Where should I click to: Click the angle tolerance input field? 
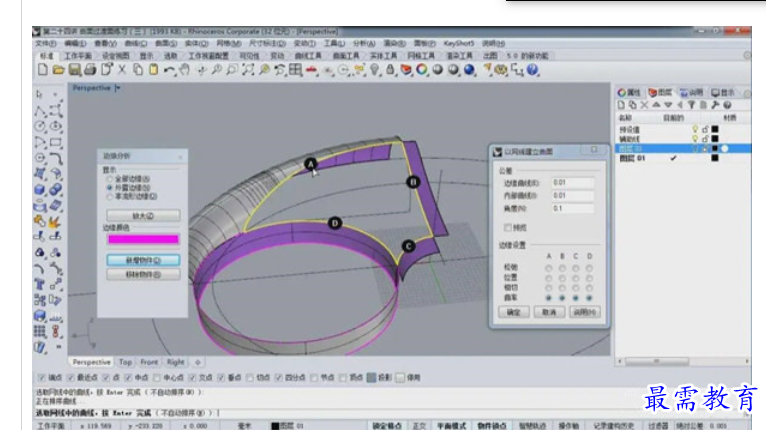[x=573, y=209]
